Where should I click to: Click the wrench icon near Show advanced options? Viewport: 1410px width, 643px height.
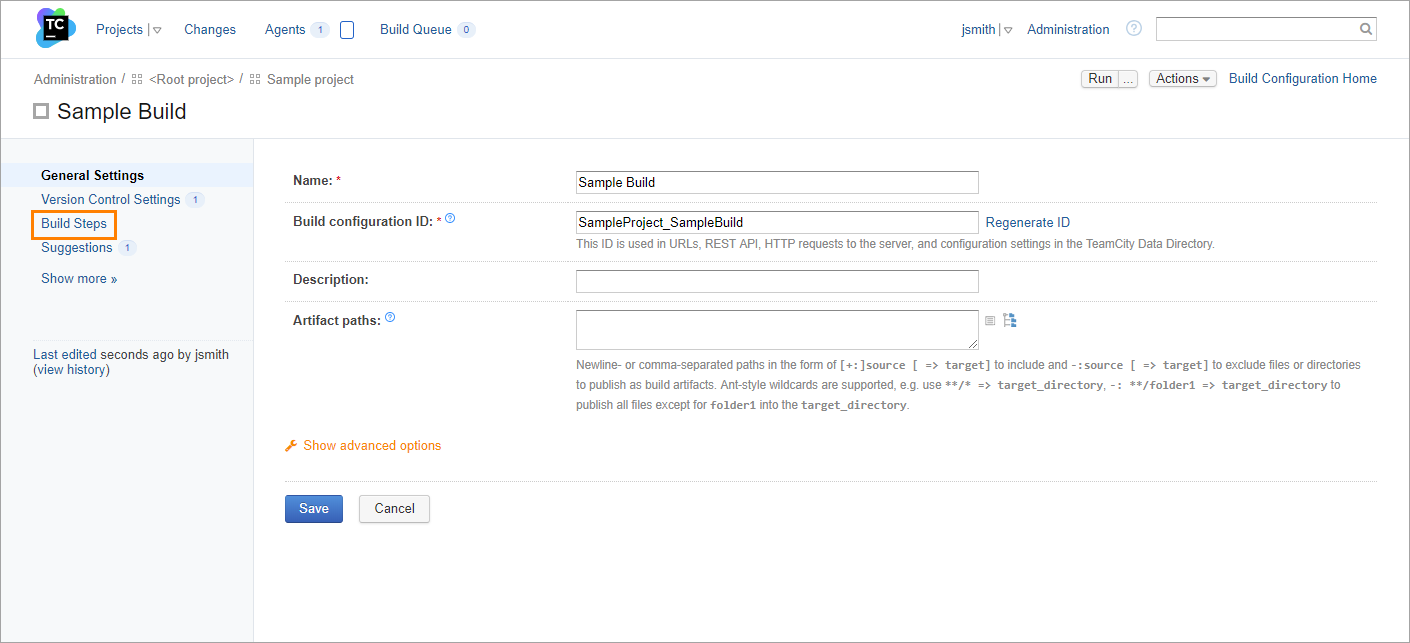[290, 445]
